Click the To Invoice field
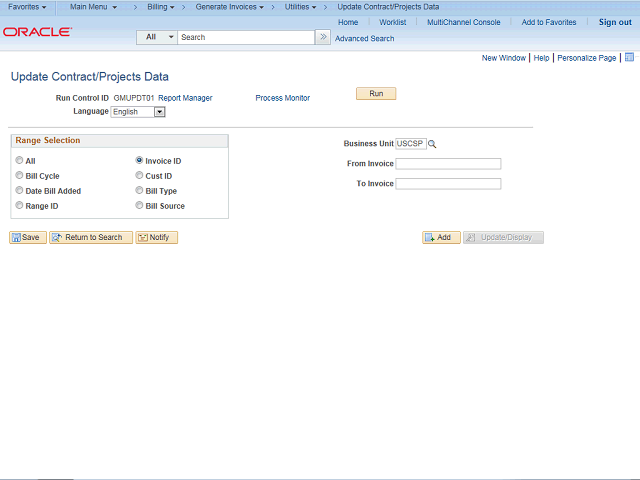This screenshot has width=640, height=480. point(448,184)
